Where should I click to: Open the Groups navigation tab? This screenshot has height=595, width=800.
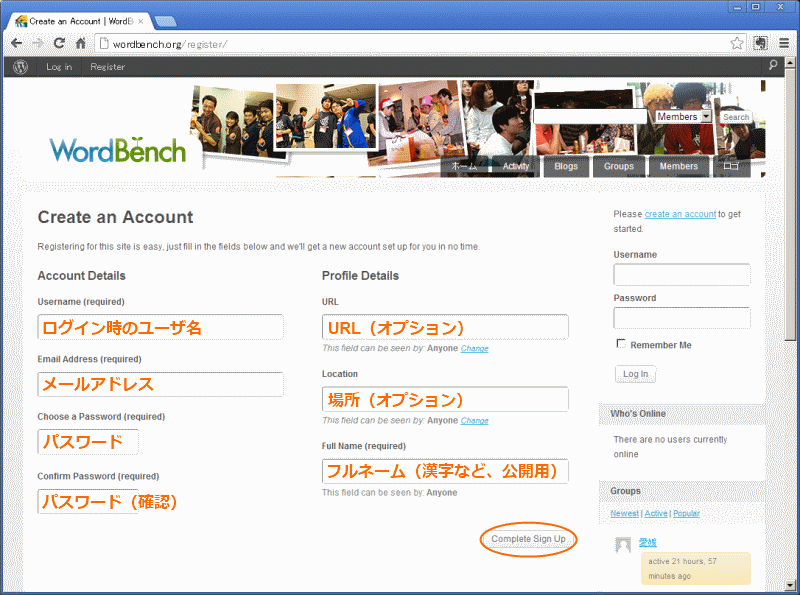618,166
